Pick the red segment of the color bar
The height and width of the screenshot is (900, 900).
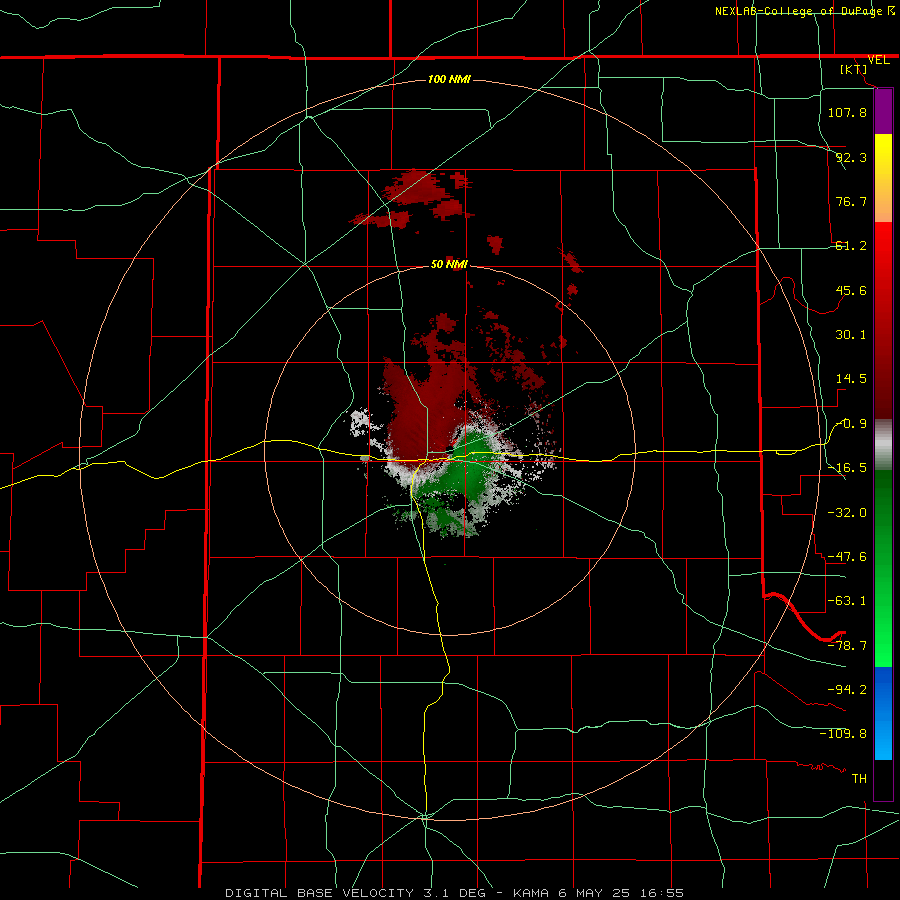883,320
